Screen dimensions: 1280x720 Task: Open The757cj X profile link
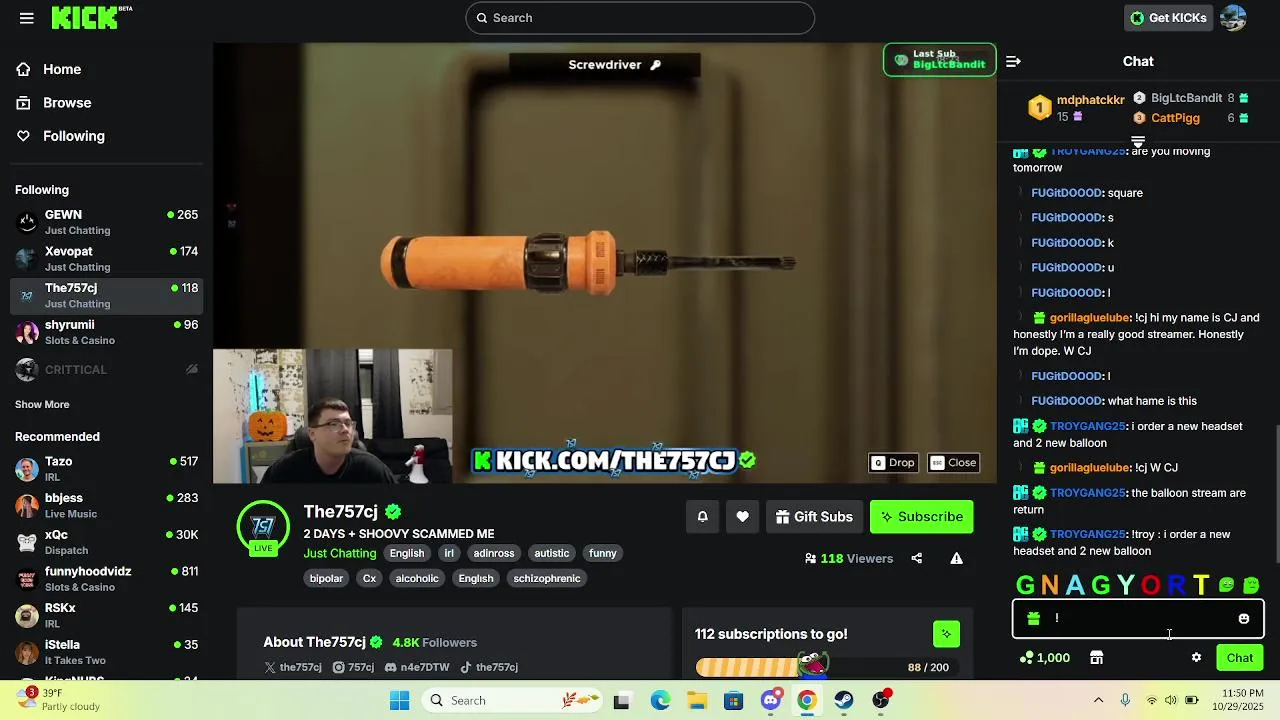point(293,667)
